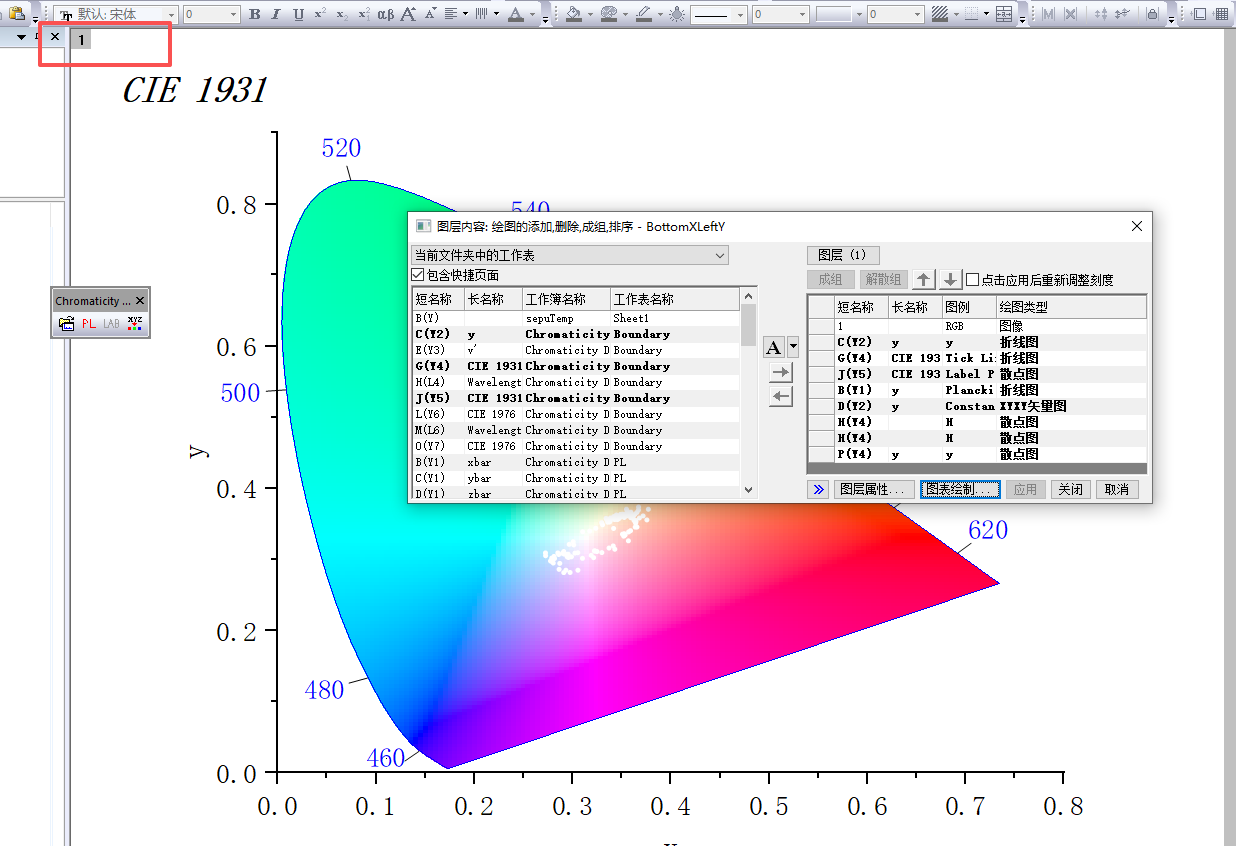Open the import-worksheet icon in Chromaticity toolbar
This screenshot has width=1236, height=846.
pyautogui.click(x=67, y=323)
